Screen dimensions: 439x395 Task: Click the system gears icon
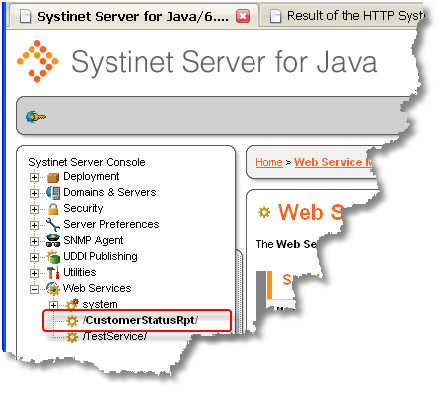pyautogui.click(x=72, y=304)
